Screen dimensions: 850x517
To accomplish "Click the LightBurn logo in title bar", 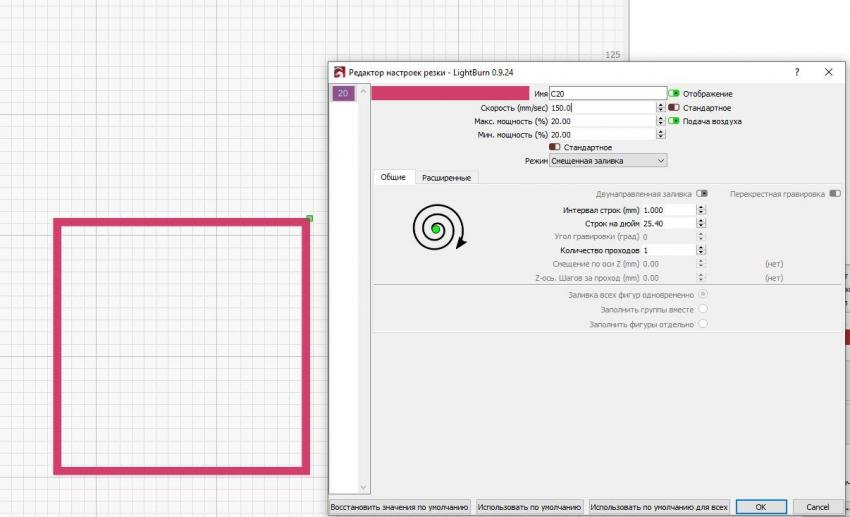I will coord(338,73).
